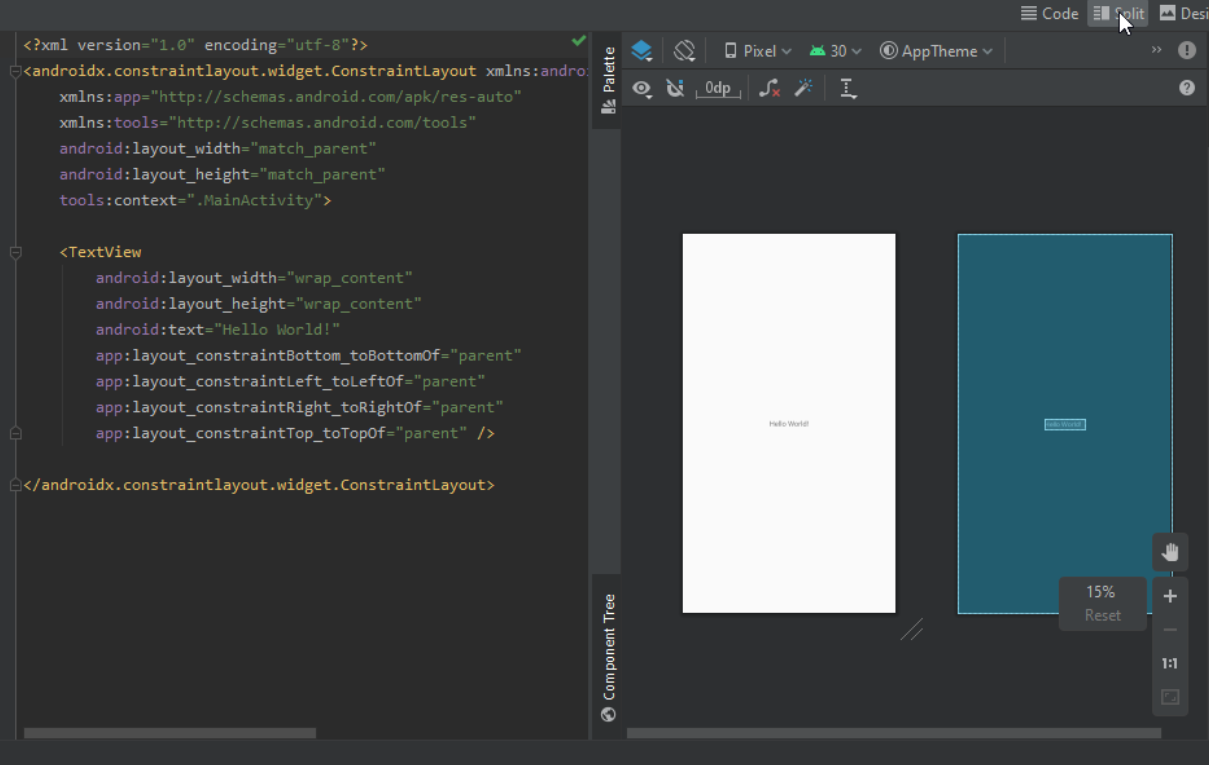Show warnings and errors icon
This screenshot has height=765, width=1209.
[x=1187, y=50]
